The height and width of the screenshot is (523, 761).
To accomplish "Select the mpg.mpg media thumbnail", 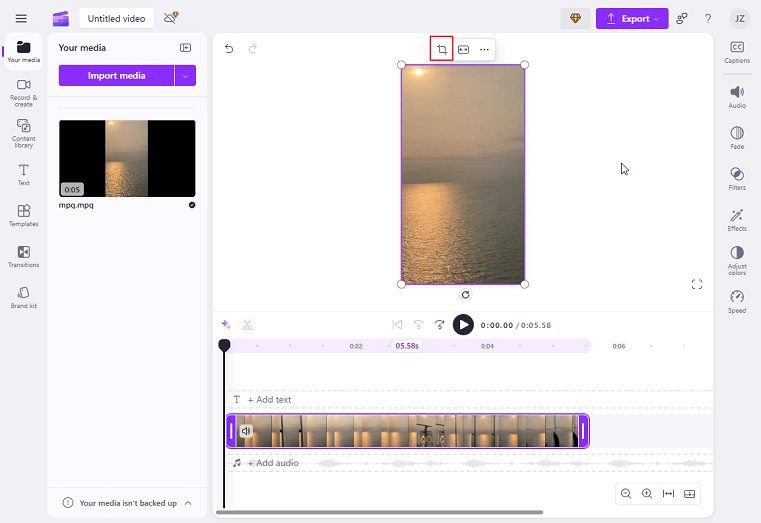I will pos(127,158).
